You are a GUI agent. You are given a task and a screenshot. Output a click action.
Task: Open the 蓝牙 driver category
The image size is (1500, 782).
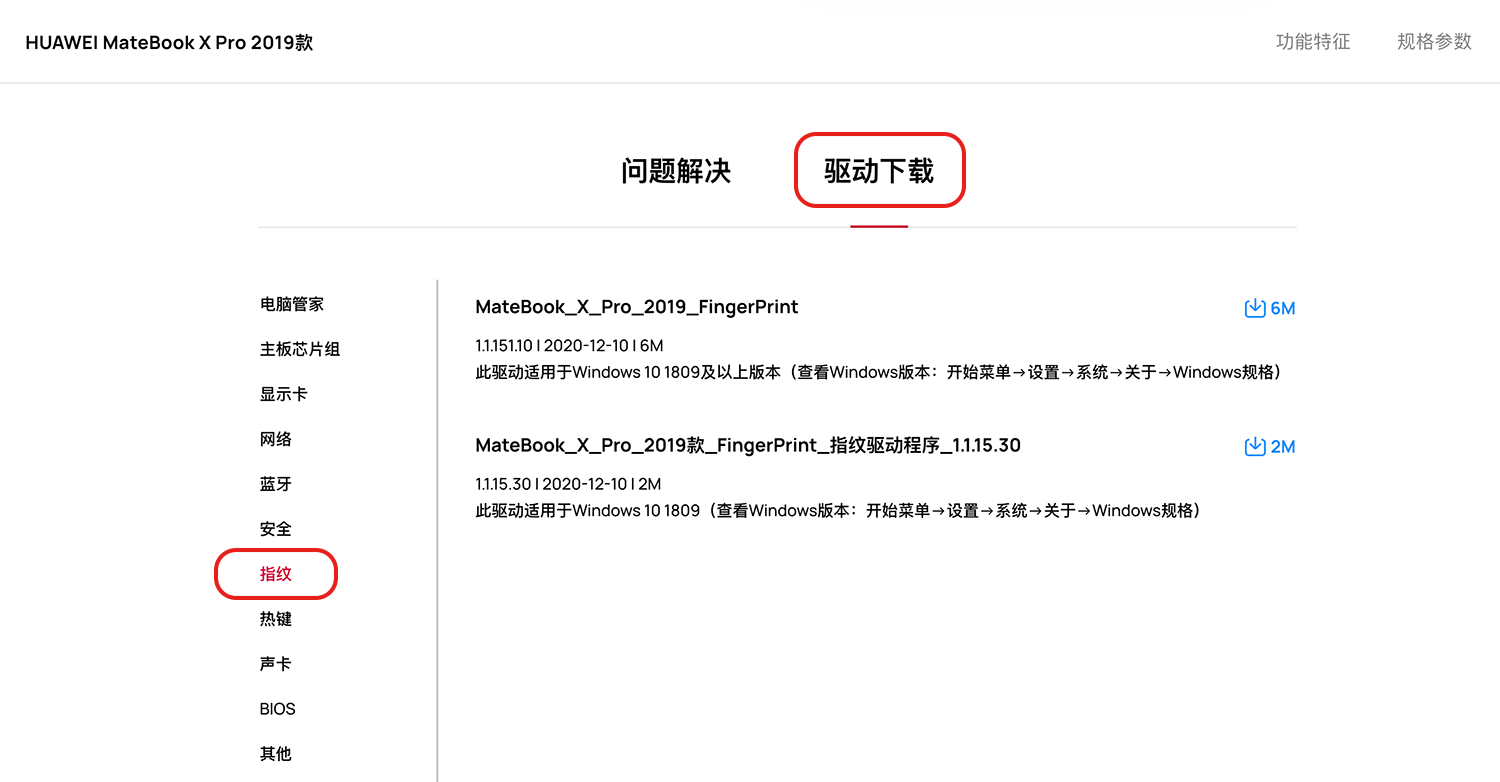click(276, 484)
